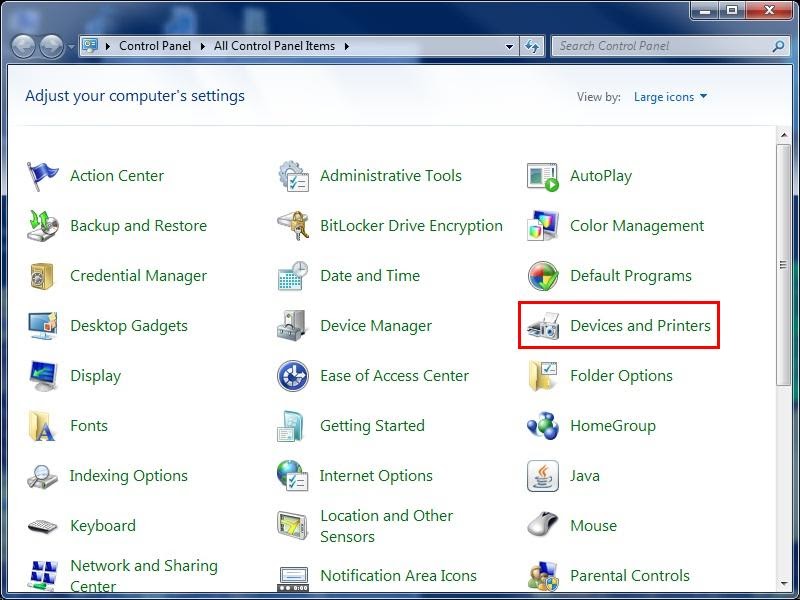800x600 pixels.
Task: Expand the arrow after Control Panel breadcrumb
Action: 203,46
